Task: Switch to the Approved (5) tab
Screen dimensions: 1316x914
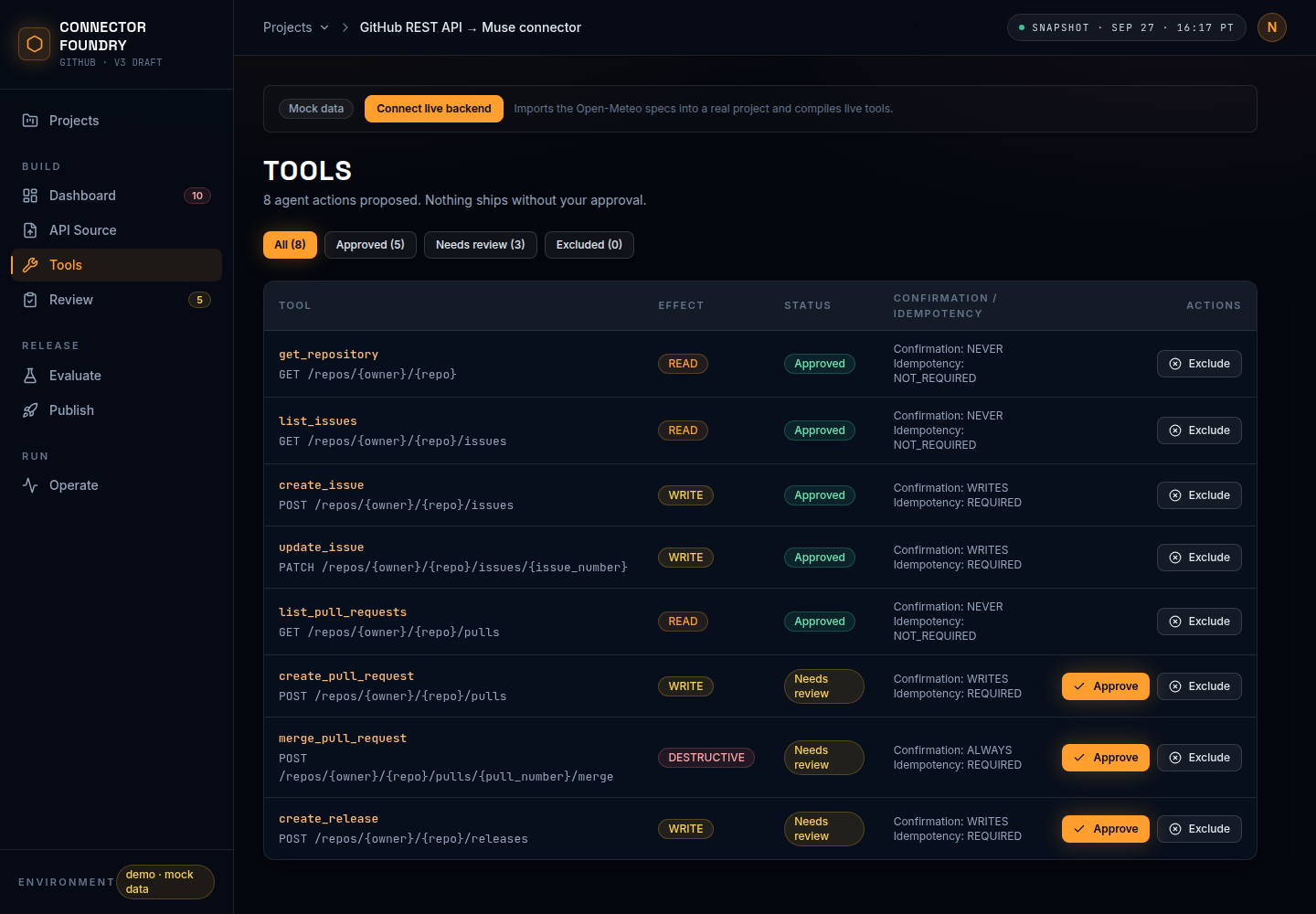Action: point(370,245)
